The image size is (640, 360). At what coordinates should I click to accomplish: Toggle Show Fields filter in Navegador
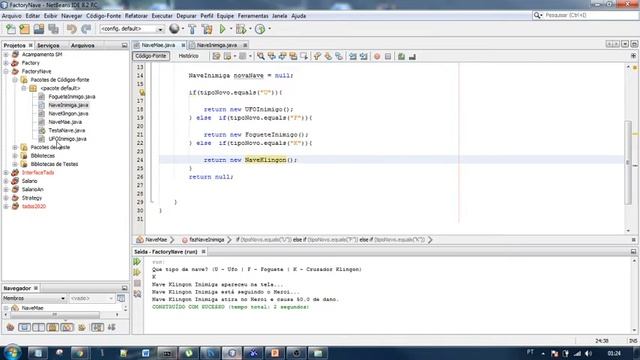(24, 327)
